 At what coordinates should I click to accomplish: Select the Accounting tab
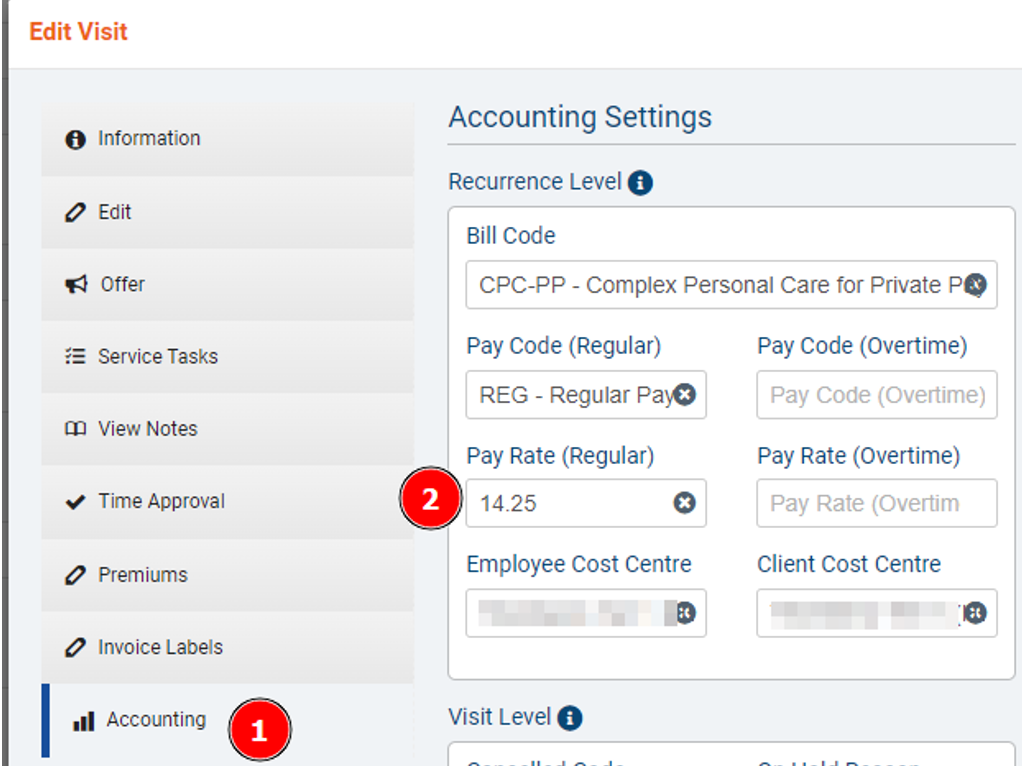[156, 720]
